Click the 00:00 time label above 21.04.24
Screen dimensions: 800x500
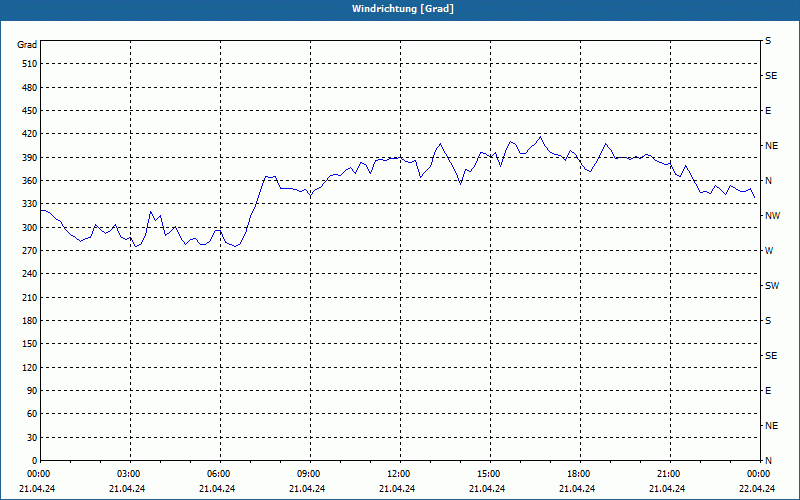[x=37, y=474]
